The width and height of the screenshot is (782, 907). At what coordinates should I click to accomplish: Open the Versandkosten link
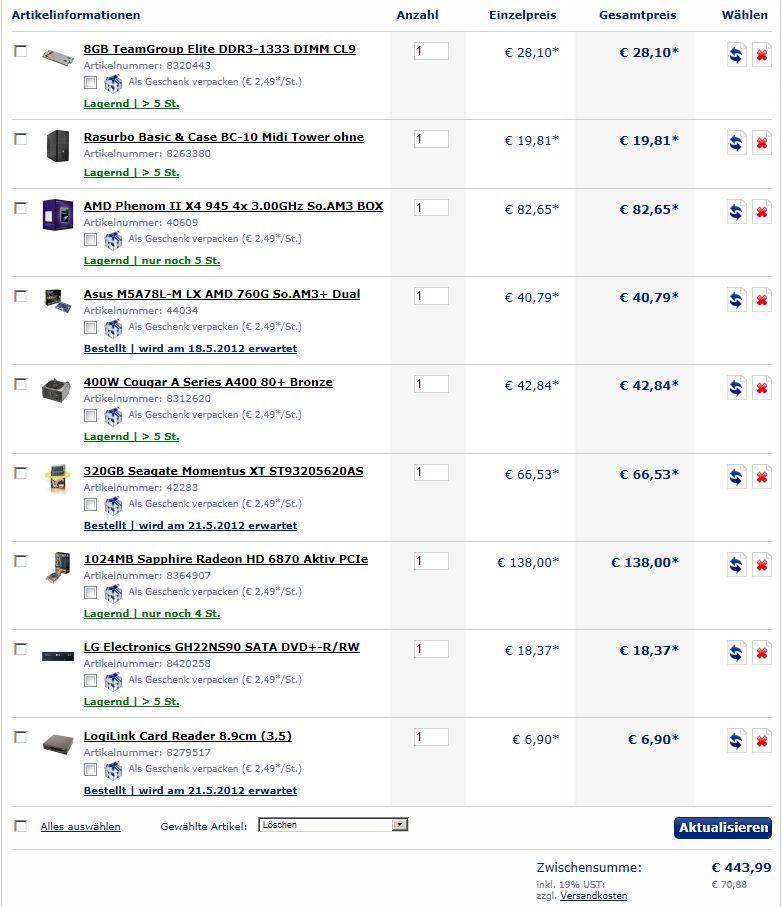point(593,896)
